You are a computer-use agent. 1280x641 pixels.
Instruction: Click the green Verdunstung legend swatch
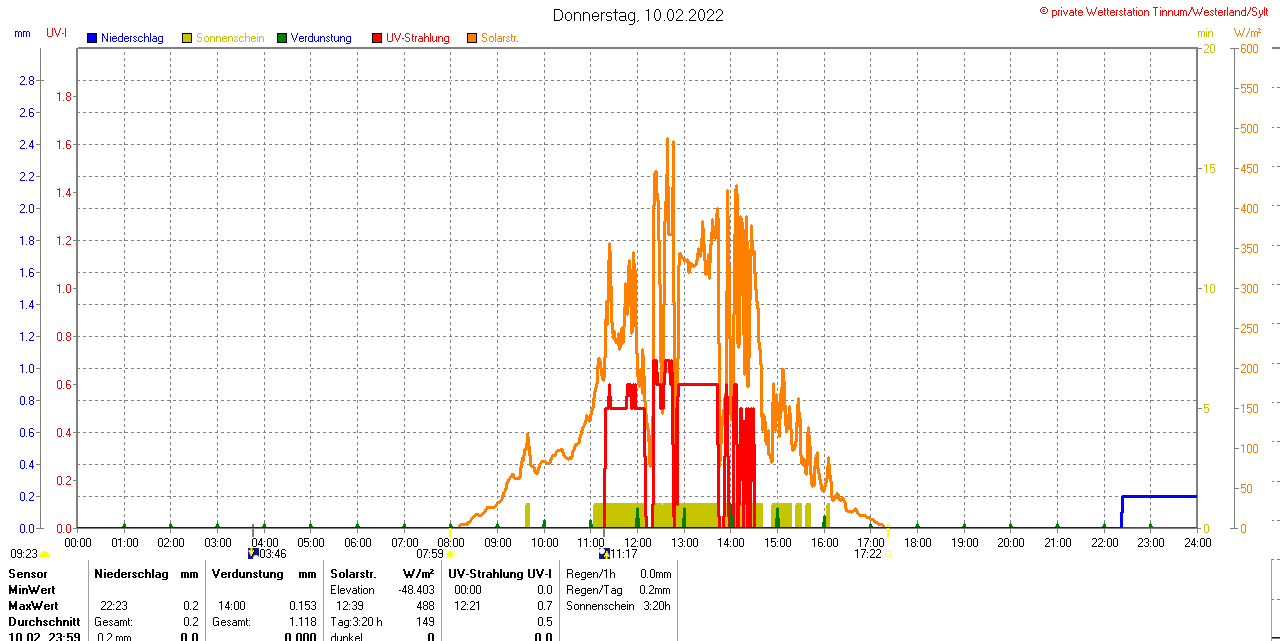coord(282,38)
